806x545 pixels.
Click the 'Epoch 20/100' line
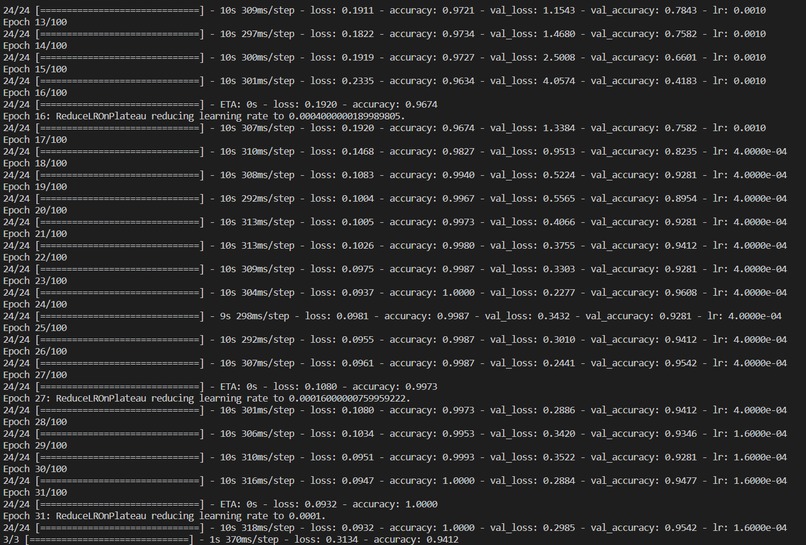pyautogui.click(x=35, y=210)
